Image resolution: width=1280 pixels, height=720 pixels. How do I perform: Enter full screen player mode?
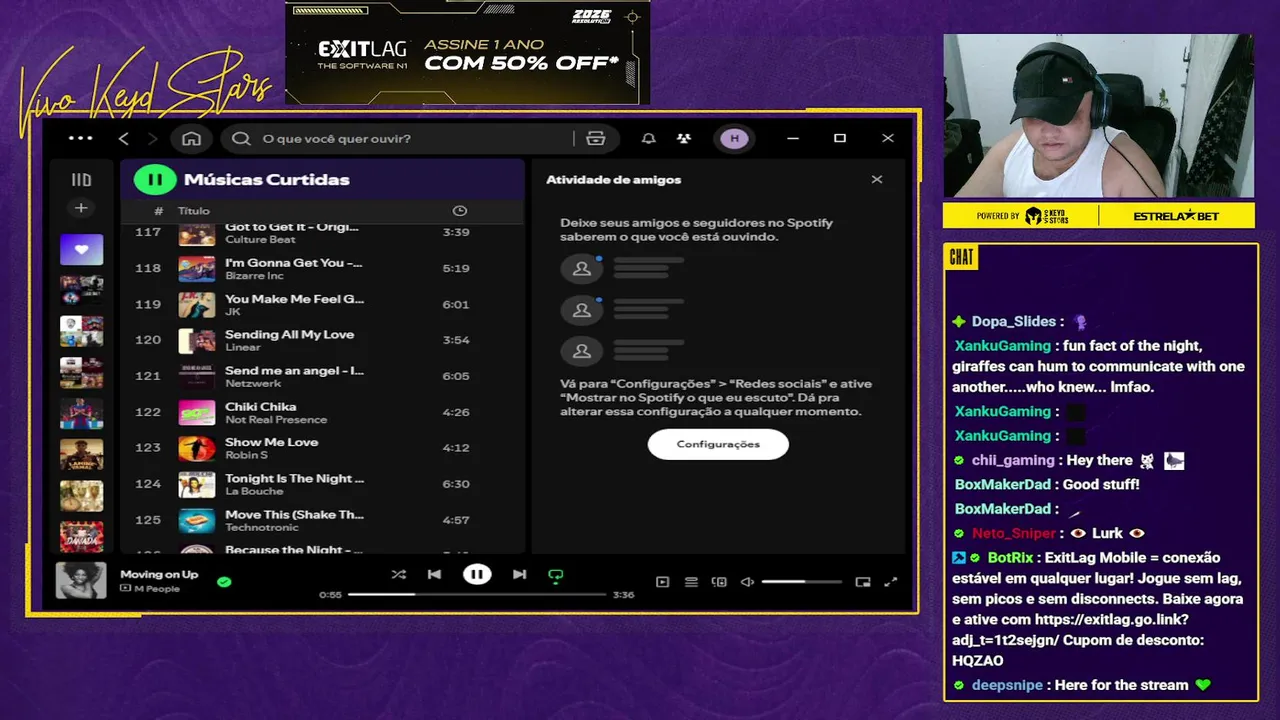(891, 582)
